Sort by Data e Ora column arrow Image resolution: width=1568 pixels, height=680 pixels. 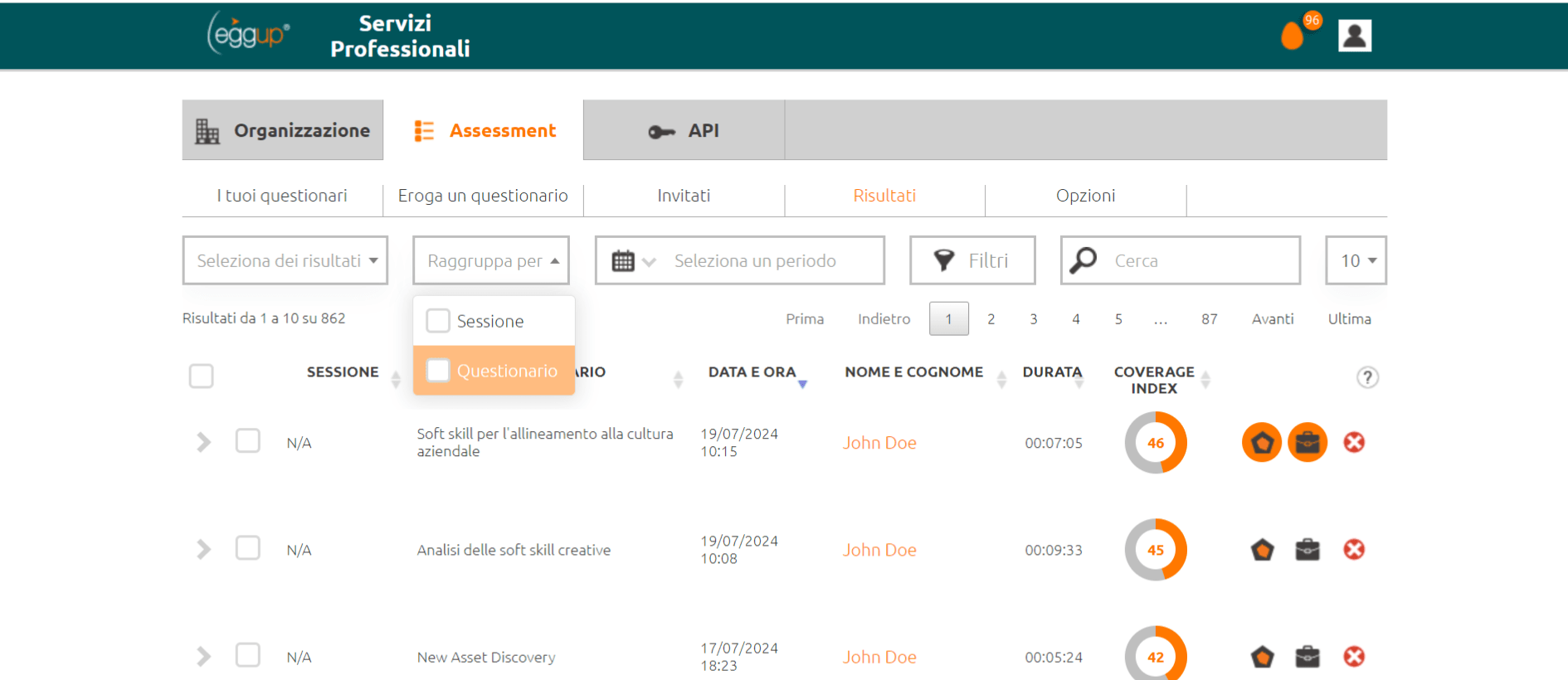802,384
